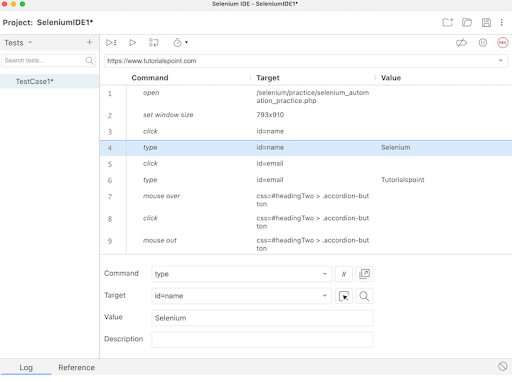Start recording with the REC button

[503, 43]
